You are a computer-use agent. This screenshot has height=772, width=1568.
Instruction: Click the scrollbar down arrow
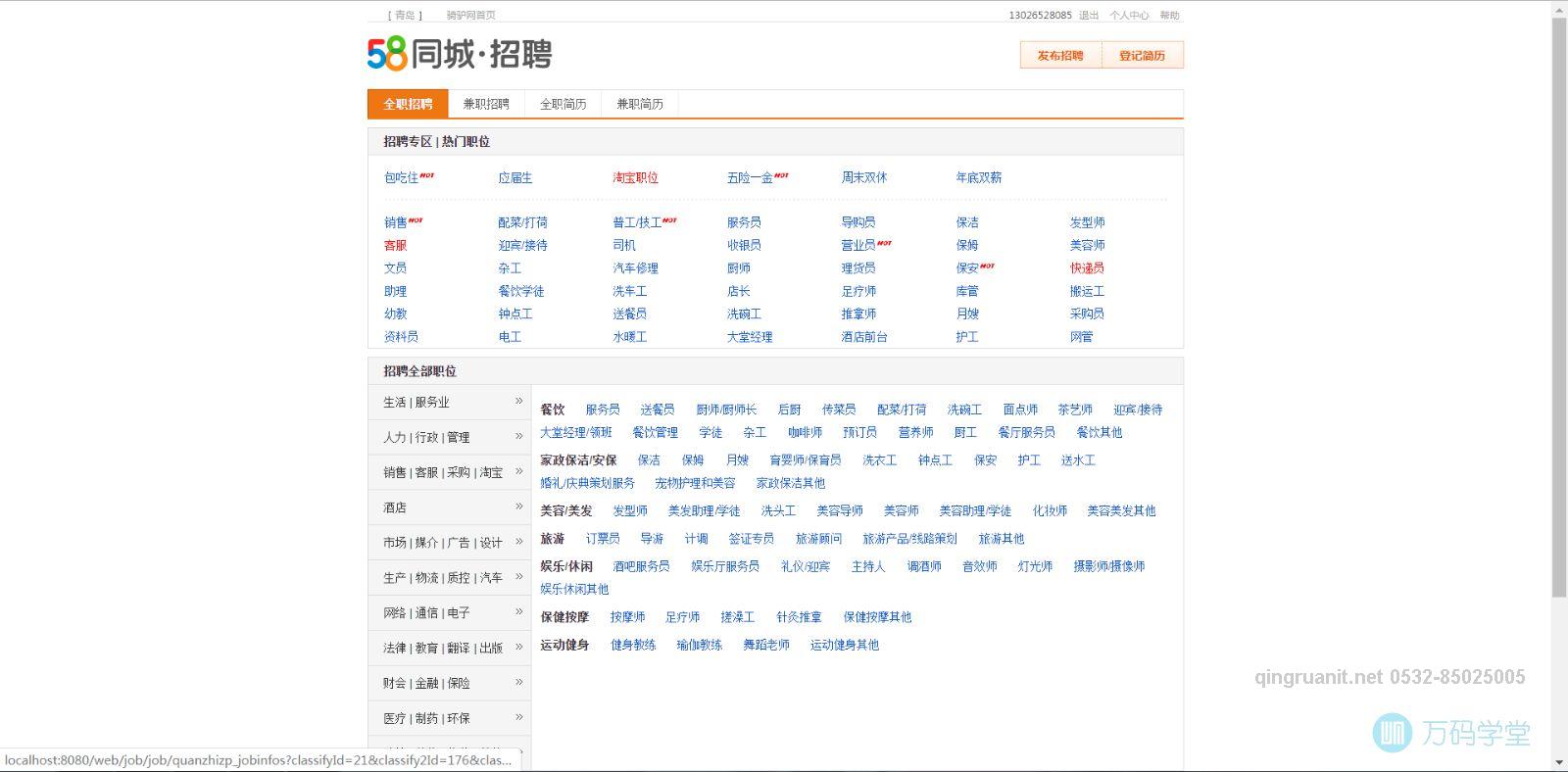(x=1559, y=763)
